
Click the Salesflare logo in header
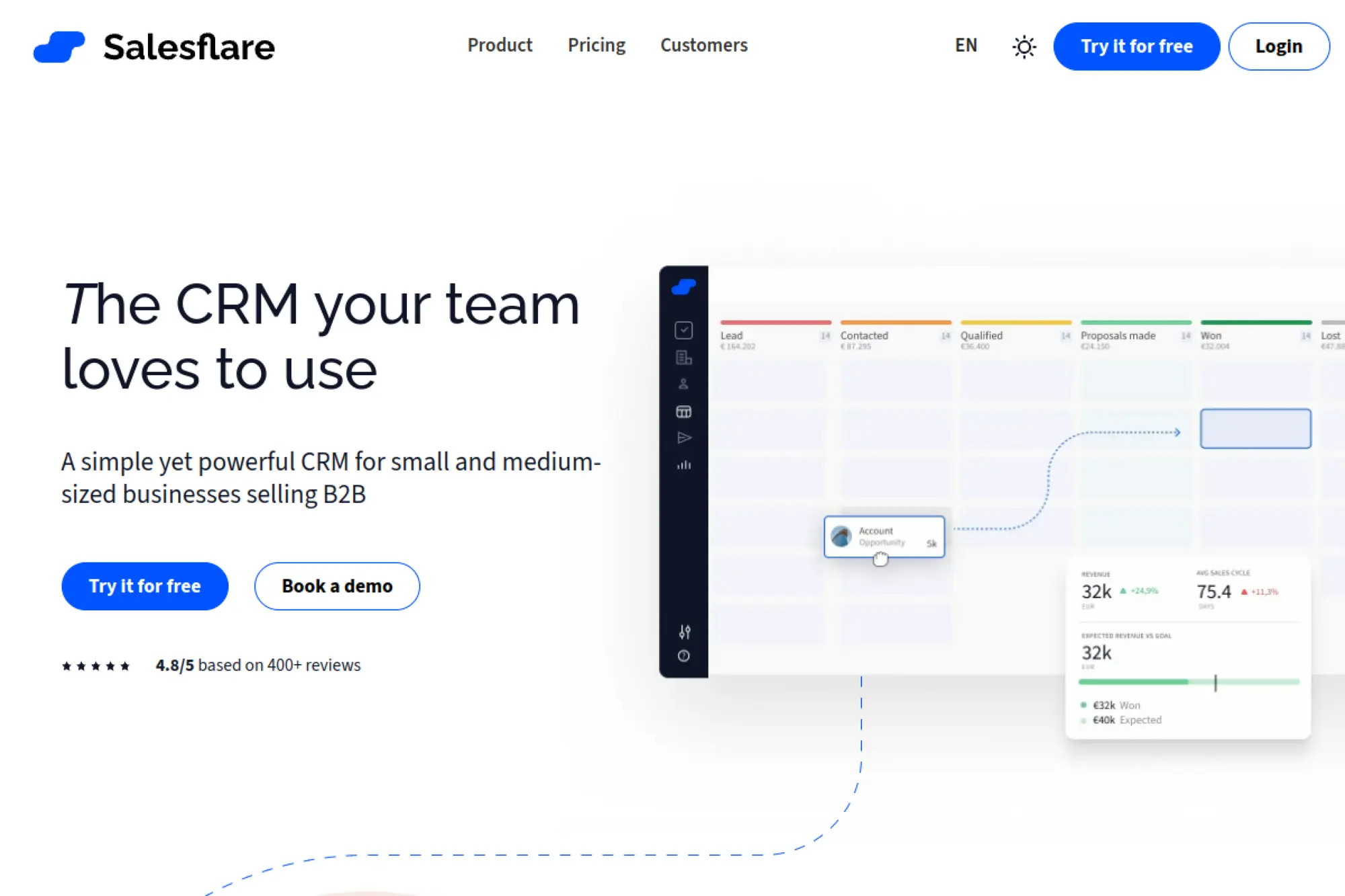(154, 46)
